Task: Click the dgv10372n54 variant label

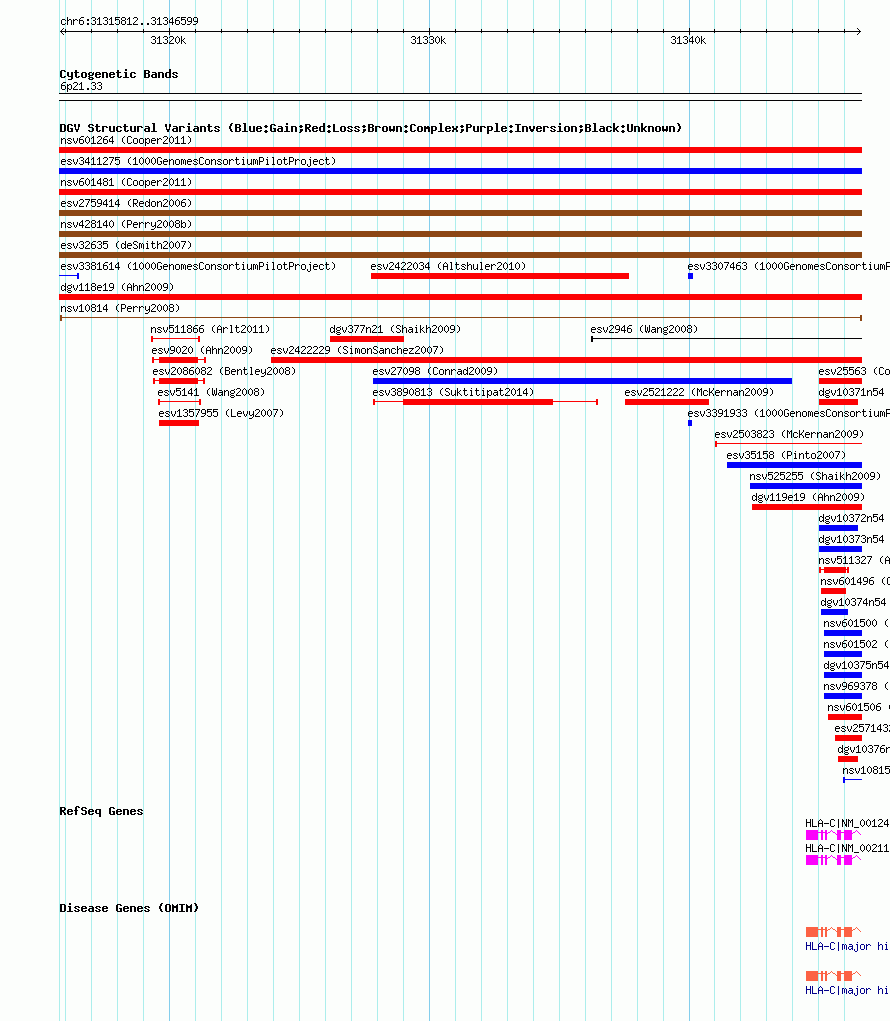Action: point(852,518)
